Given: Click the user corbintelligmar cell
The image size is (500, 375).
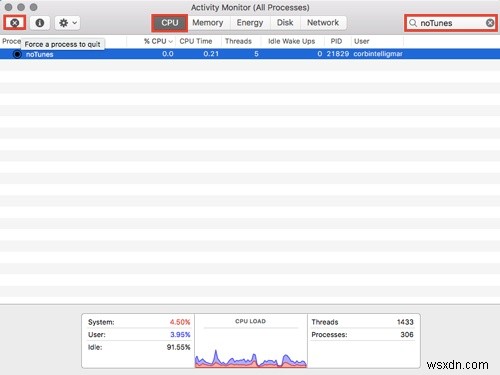Looking at the screenshot, I should pyautogui.click(x=378, y=54).
